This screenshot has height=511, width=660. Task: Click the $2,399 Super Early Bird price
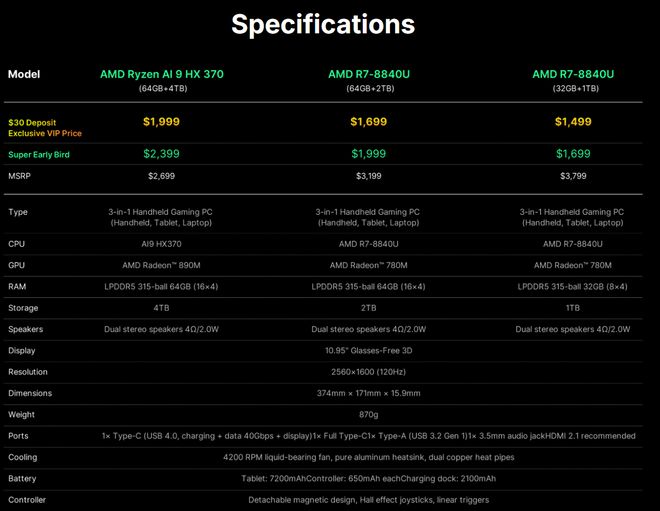pos(161,154)
